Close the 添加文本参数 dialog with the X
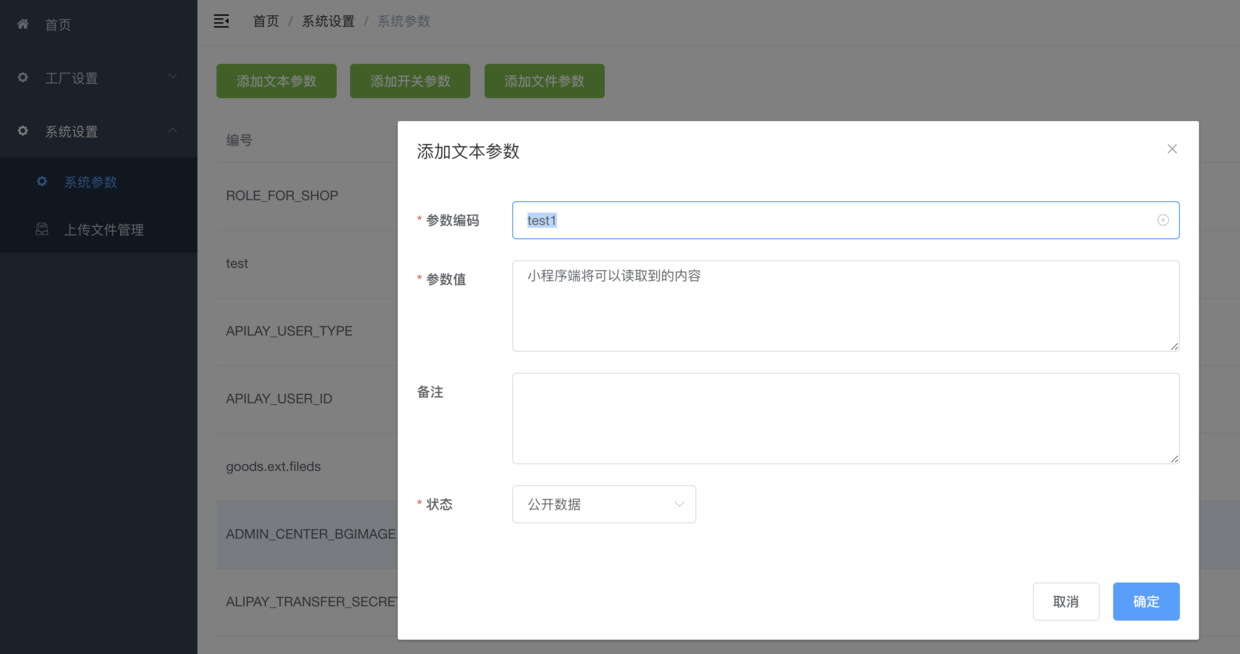 point(1172,149)
